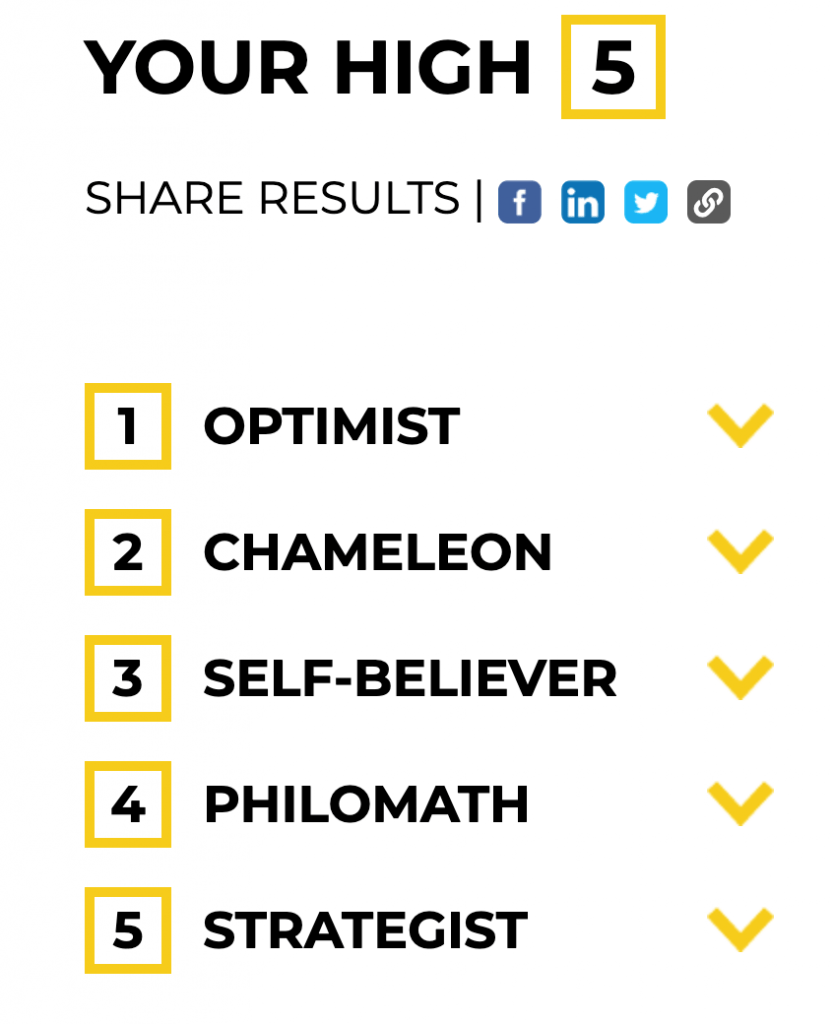Click the yellow number 2 box
833x1024 pixels.
[x=128, y=552]
